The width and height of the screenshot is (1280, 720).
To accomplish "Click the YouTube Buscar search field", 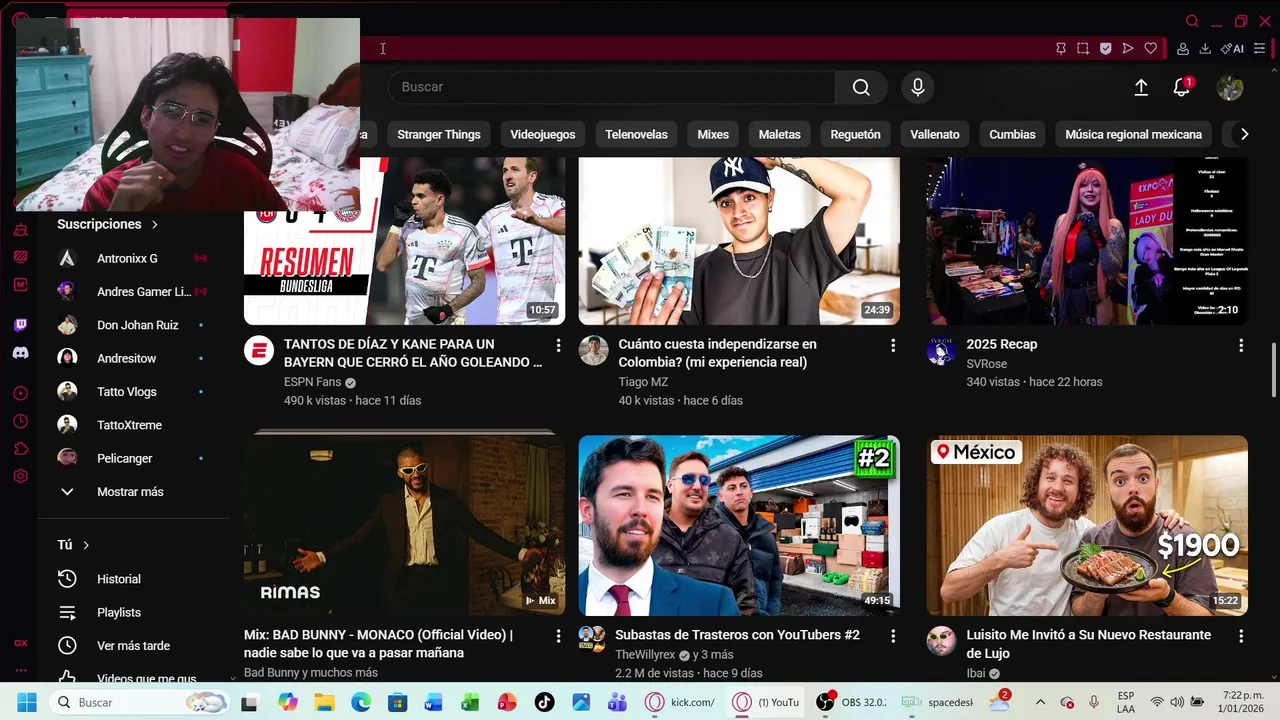I will point(611,87).
